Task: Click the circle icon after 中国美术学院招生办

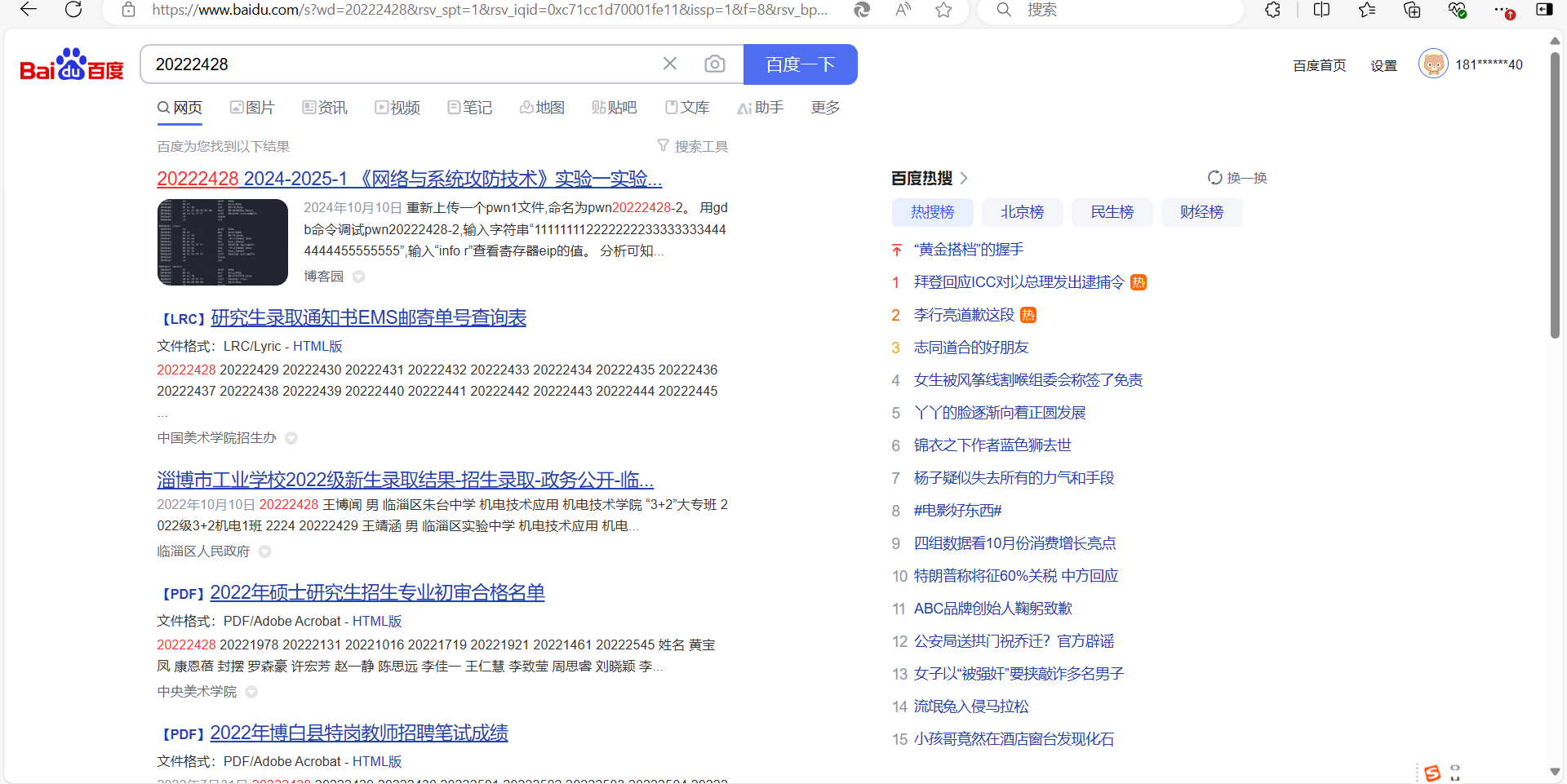Action: (x=291, y=438)
